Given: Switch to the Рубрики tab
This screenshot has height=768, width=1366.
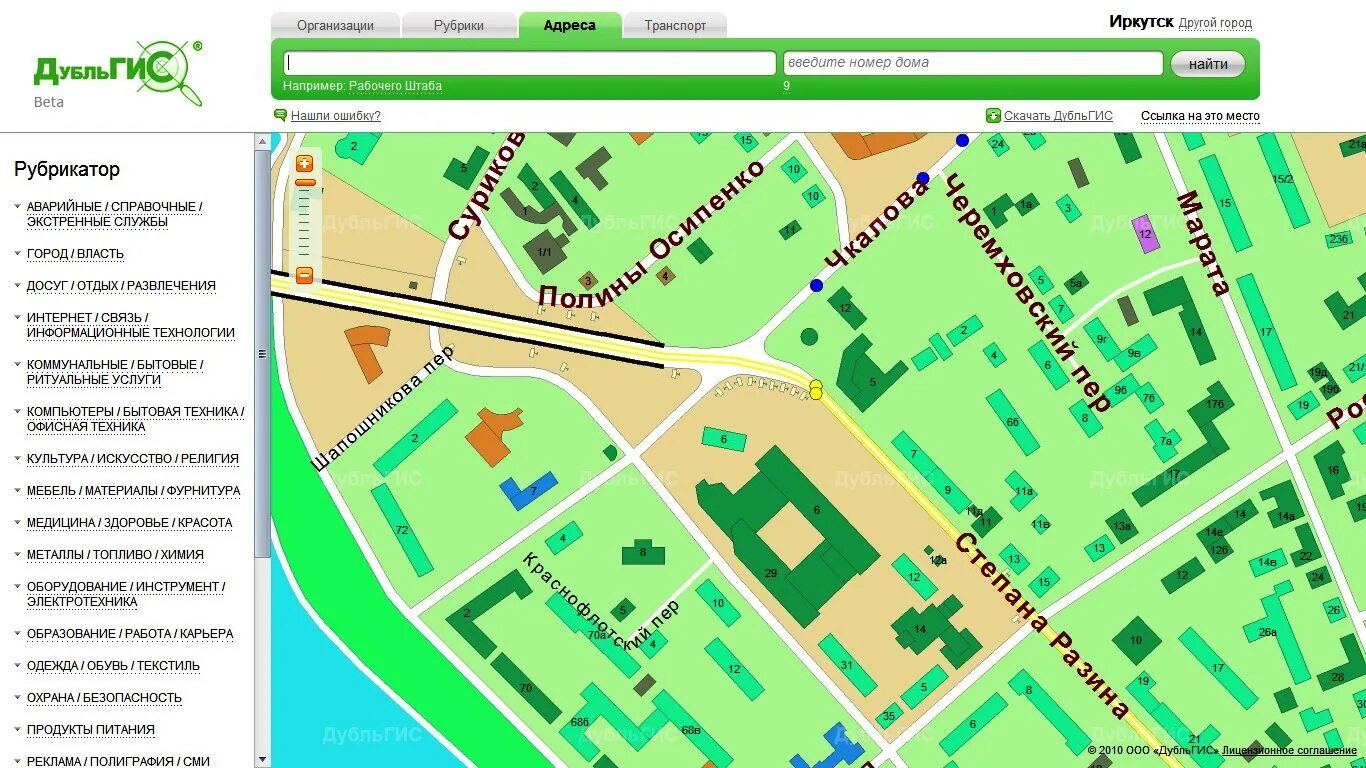Looking at the screenshot, I should click(x=459, y=26).
